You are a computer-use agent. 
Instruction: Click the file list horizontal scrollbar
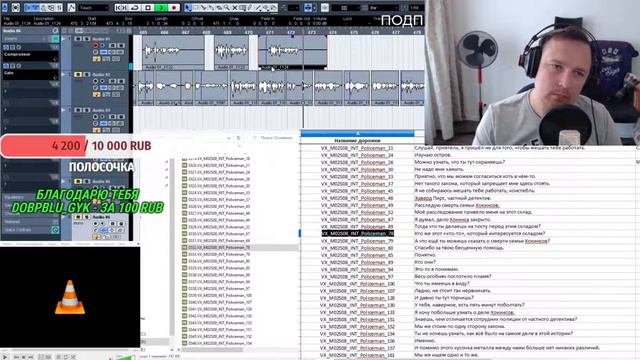coord(212,350)
